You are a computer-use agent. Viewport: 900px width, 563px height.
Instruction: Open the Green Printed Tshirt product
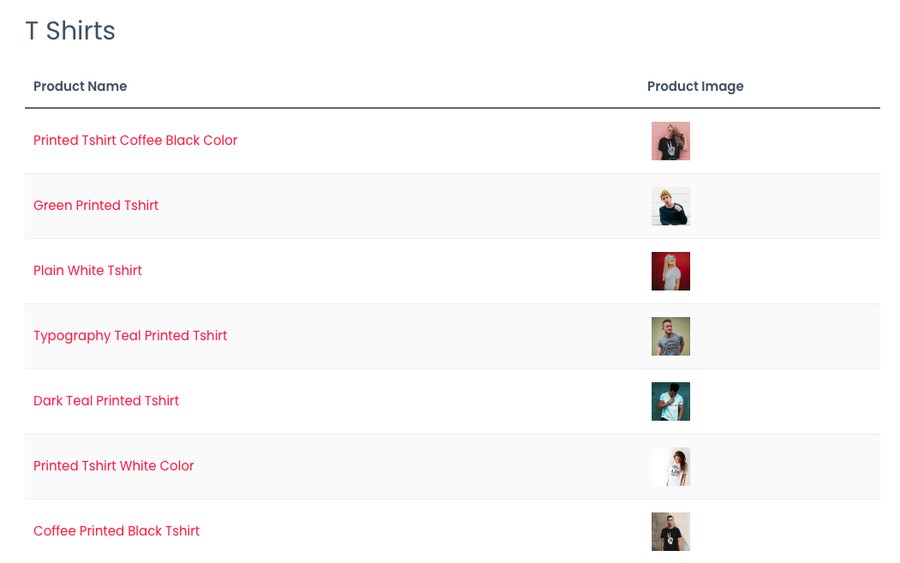tap(96, 205)
